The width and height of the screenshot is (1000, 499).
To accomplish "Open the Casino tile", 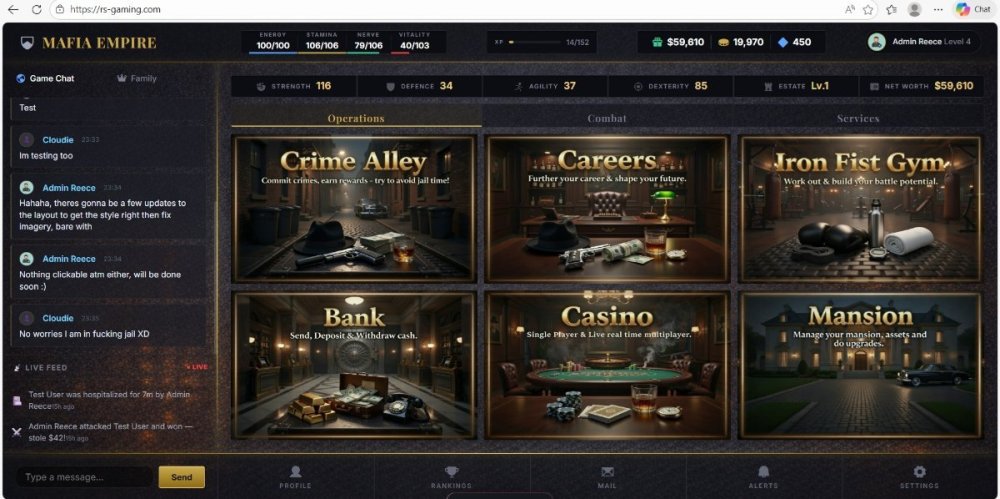I will coord(607,365).
